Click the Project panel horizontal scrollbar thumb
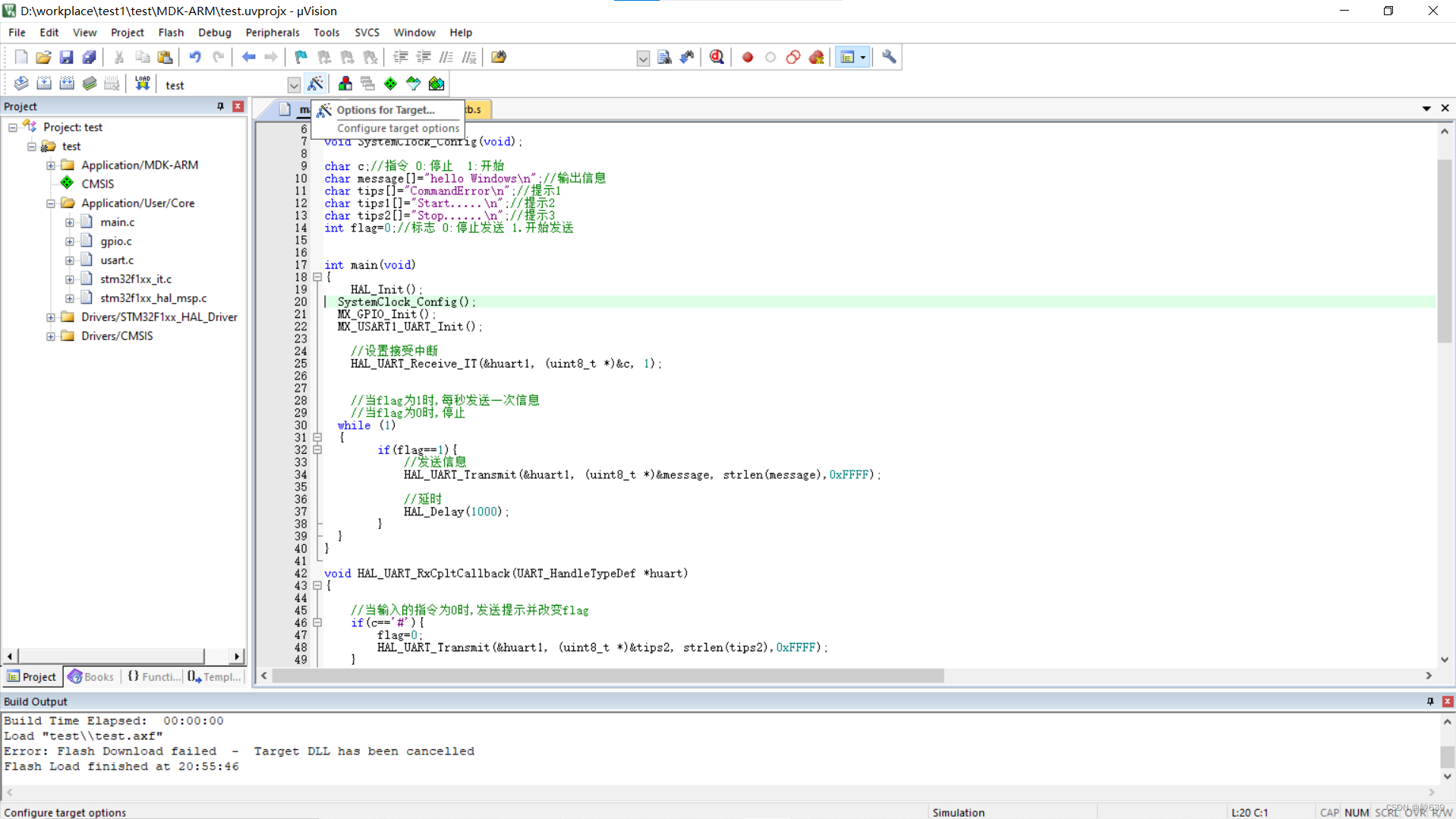The height and width of the screenshot is (819, 1456). click(x=112, y=656)
